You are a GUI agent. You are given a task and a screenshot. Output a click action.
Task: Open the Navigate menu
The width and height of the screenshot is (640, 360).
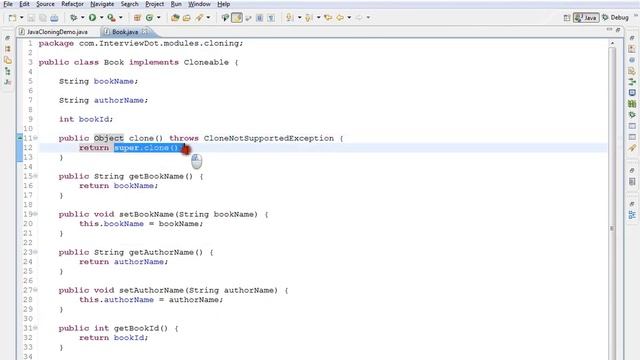[x=102, y=4]
